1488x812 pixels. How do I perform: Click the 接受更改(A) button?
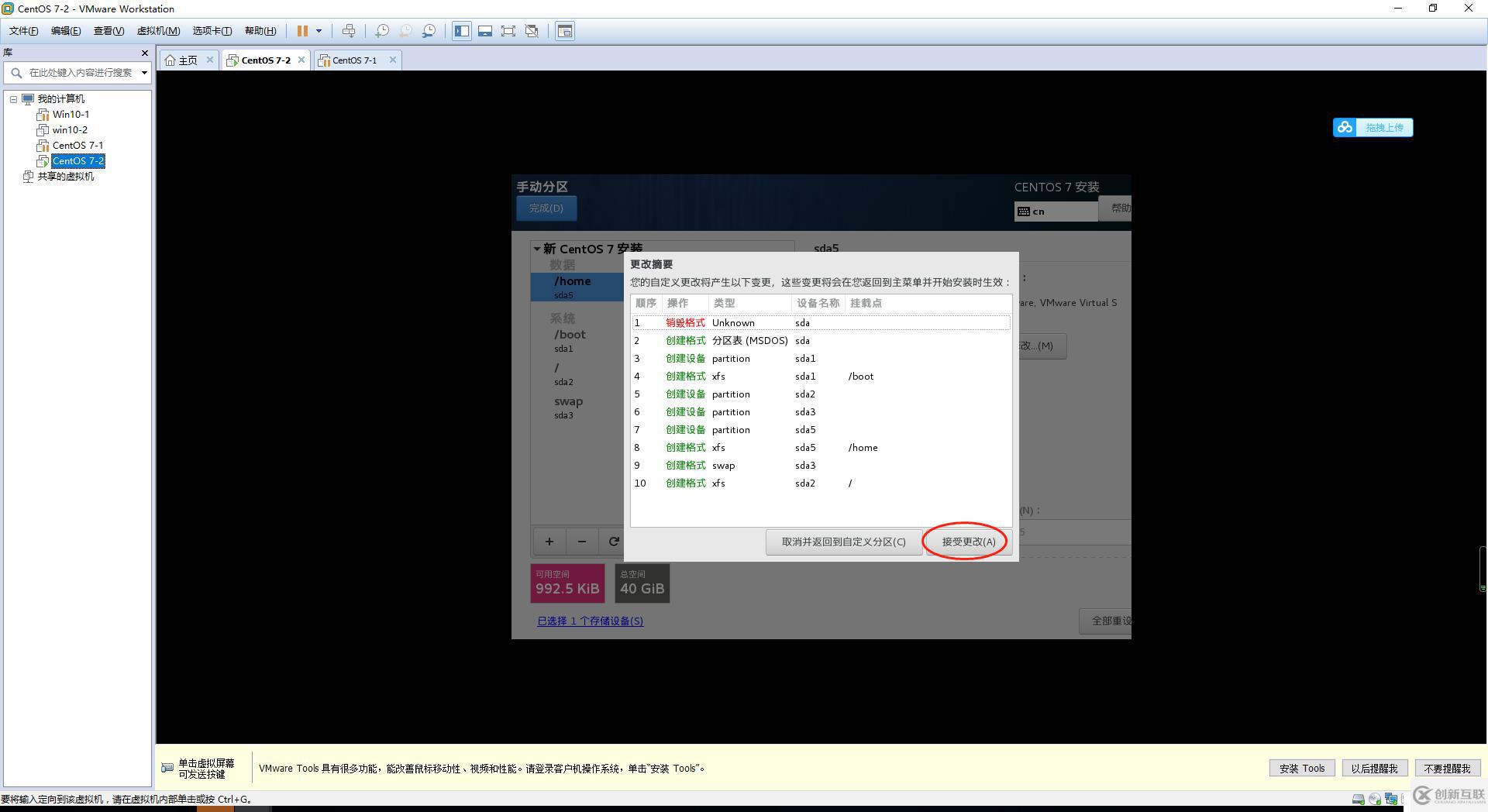click(x=968, y=542)
